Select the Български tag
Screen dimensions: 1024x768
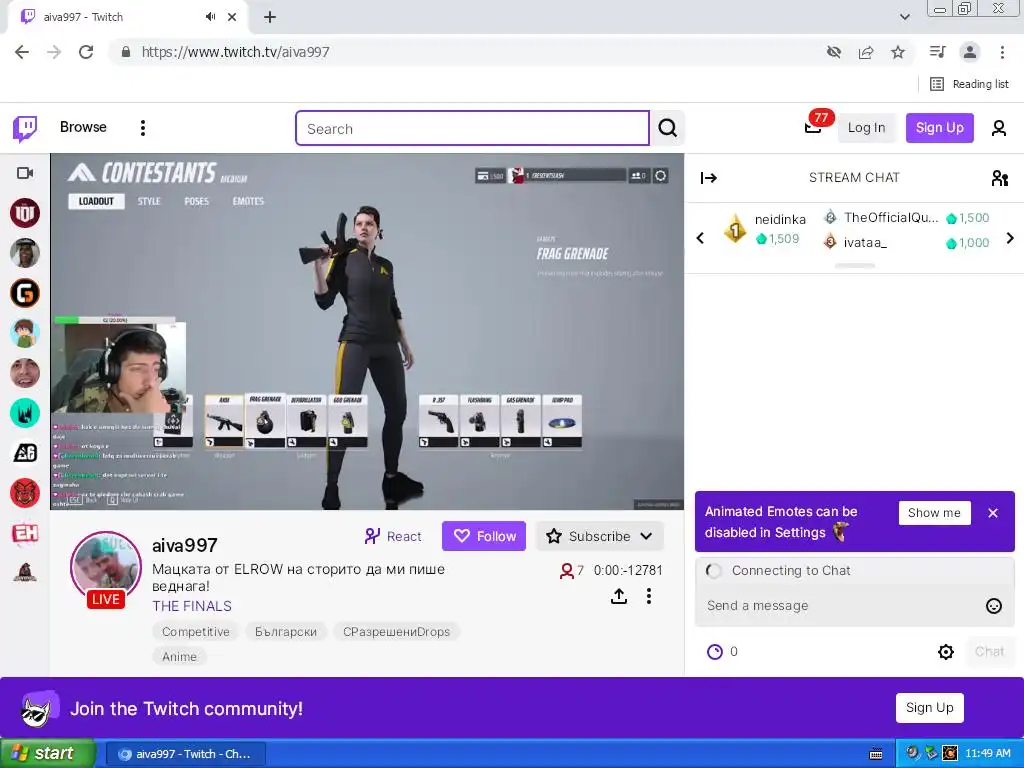pyautogui.click(x=286, y=632)
